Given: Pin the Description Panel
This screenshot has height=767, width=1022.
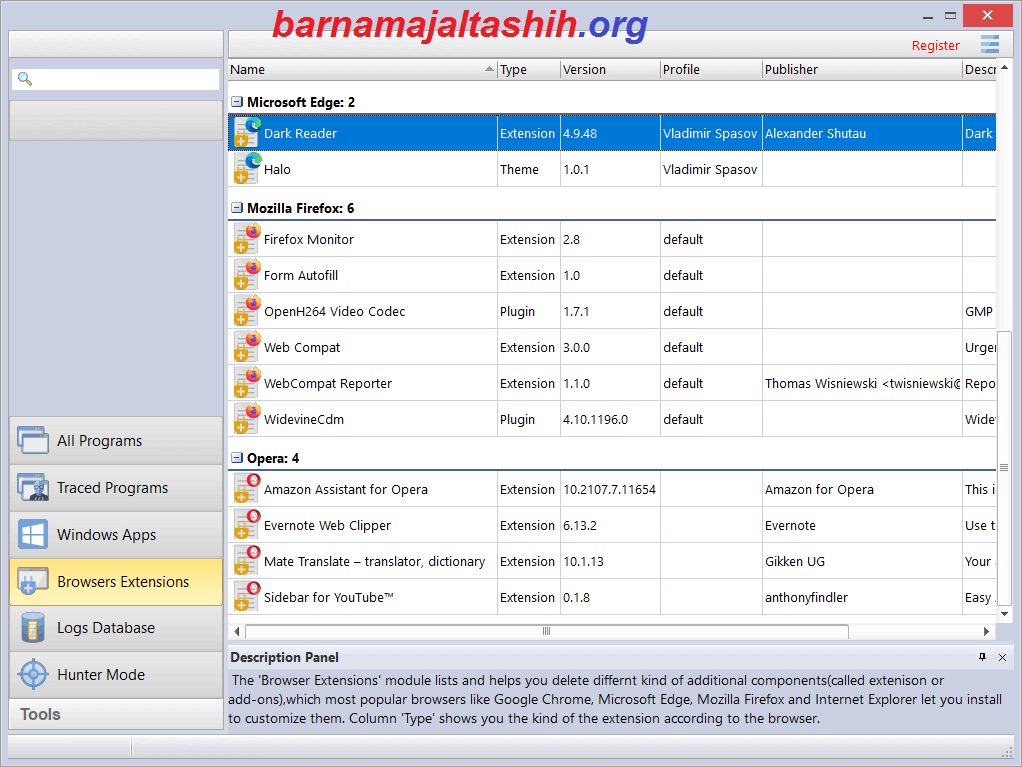Looking at the screenshot, I should (982, 657).
